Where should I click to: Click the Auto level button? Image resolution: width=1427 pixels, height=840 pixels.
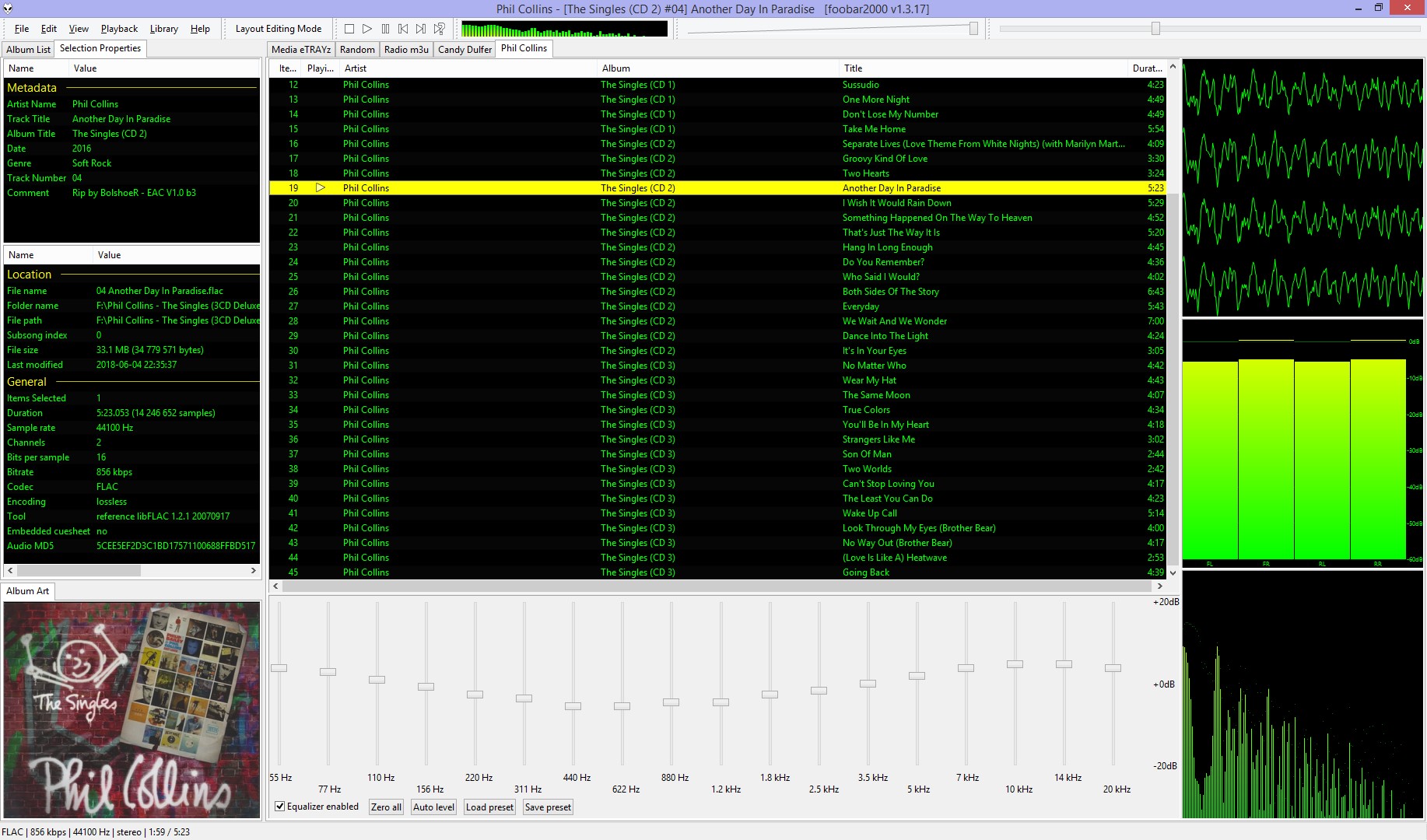pyautogui.click(x=433, y=807)
